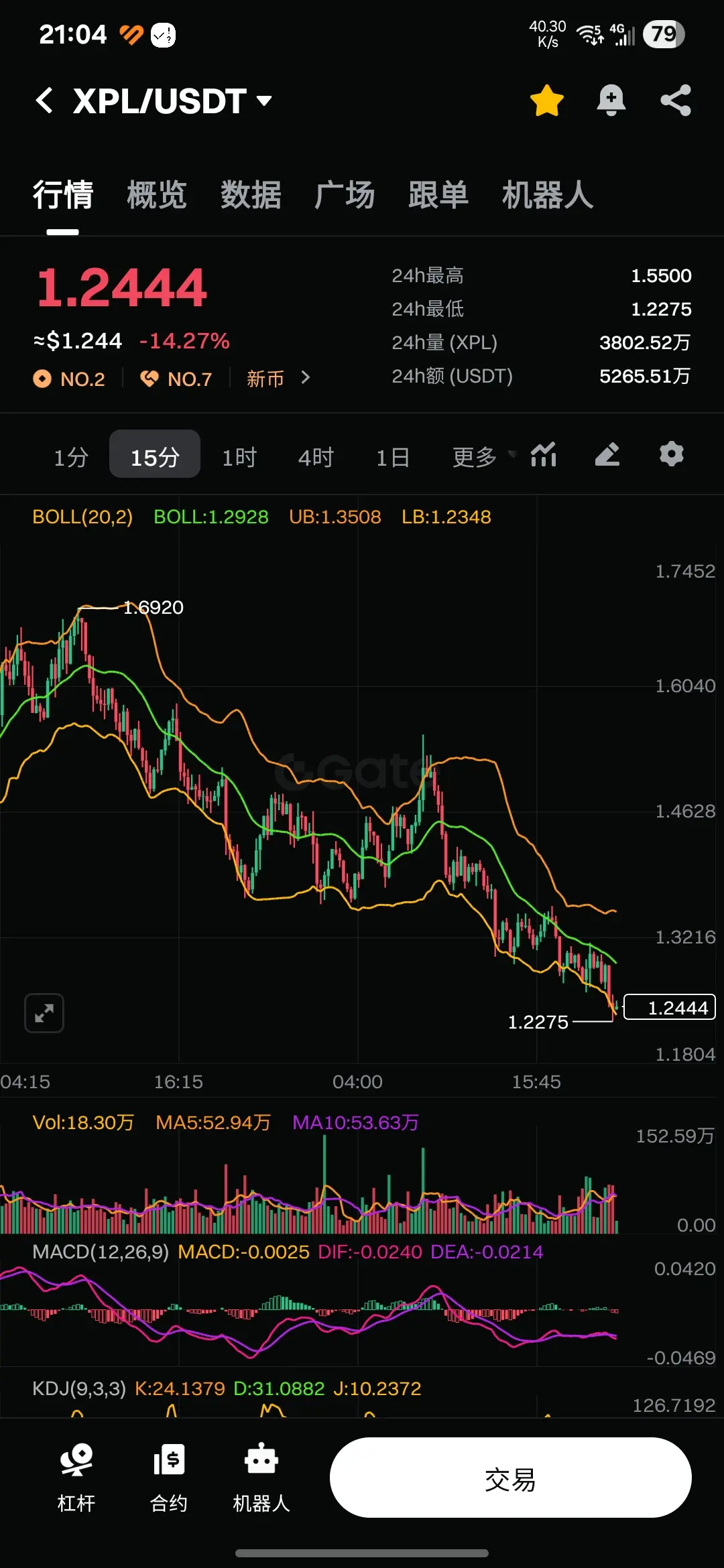Select the 4时 chart interval
724x1568 pixels.
(x=316, y=457)
